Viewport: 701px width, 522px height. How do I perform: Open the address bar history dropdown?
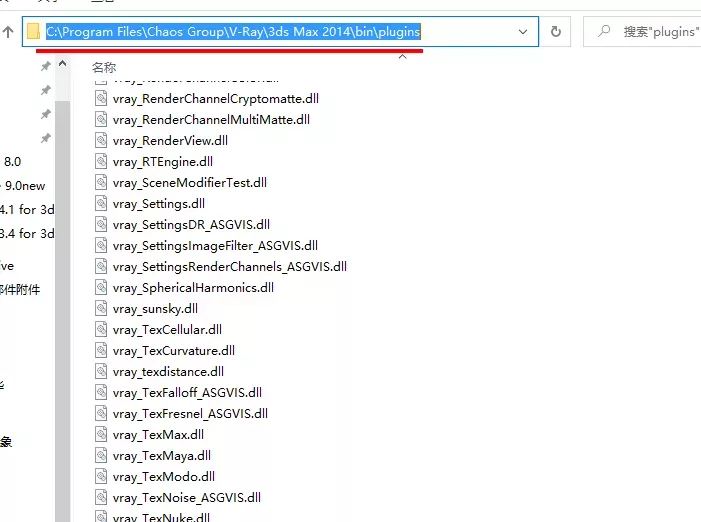coord(523,32)
